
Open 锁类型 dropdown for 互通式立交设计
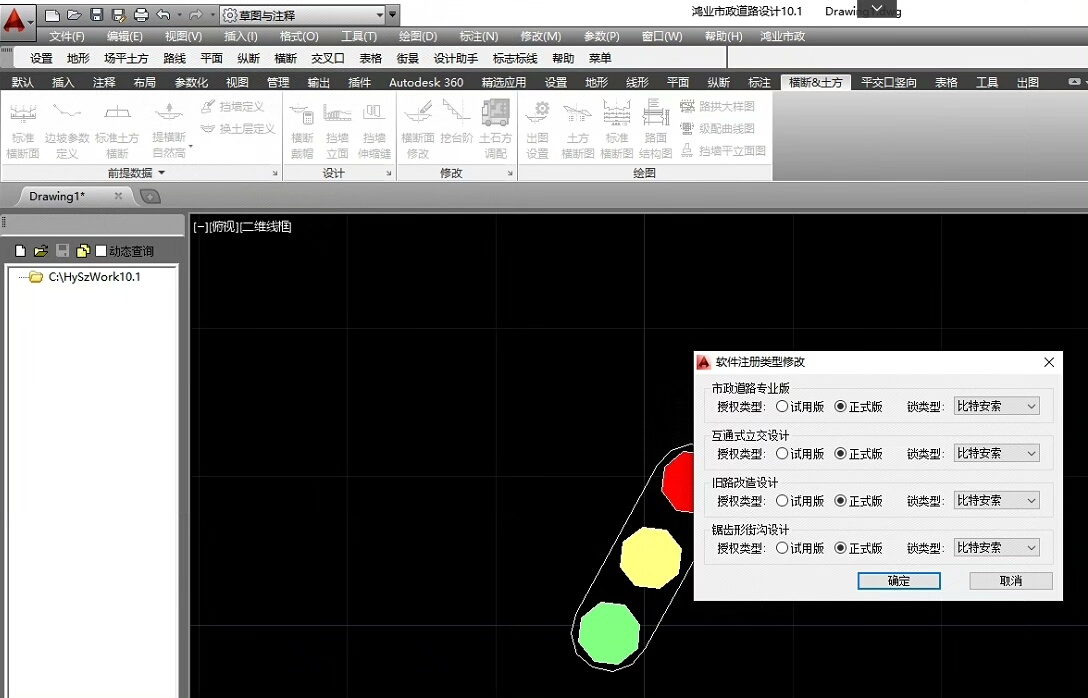click(x=996, y=453)
